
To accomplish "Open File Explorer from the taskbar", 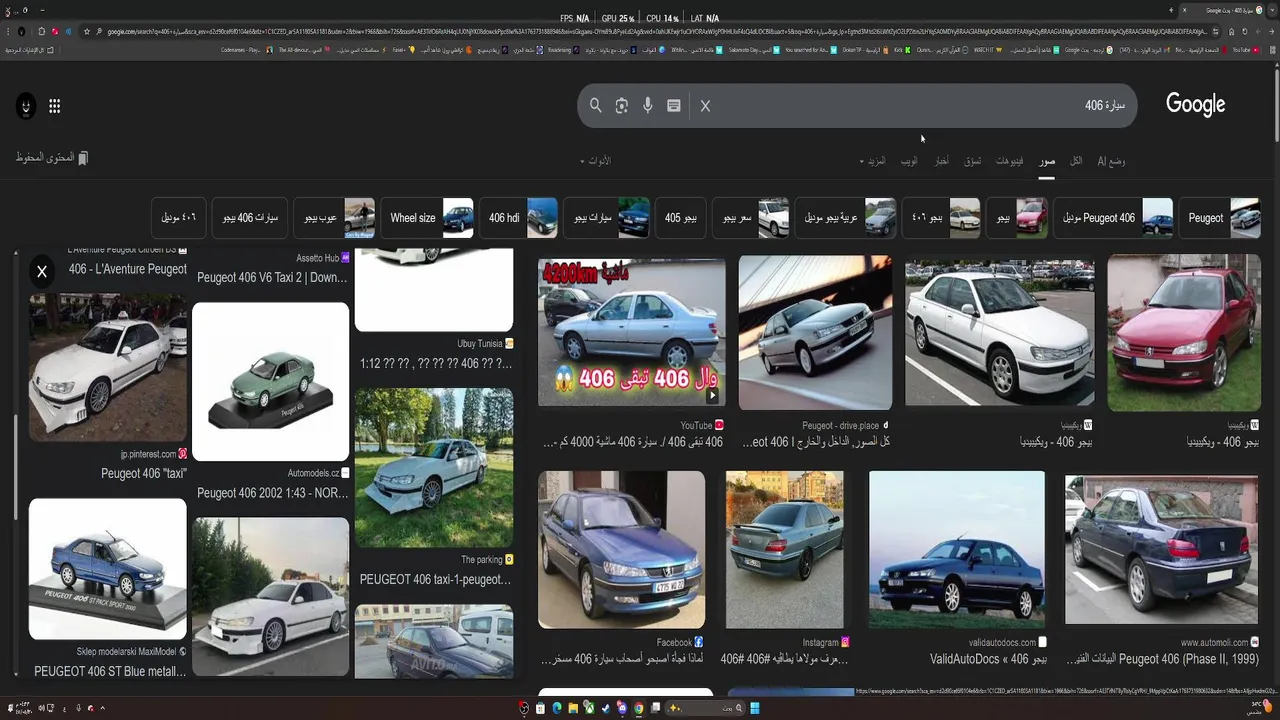I will tap(574, 708).
